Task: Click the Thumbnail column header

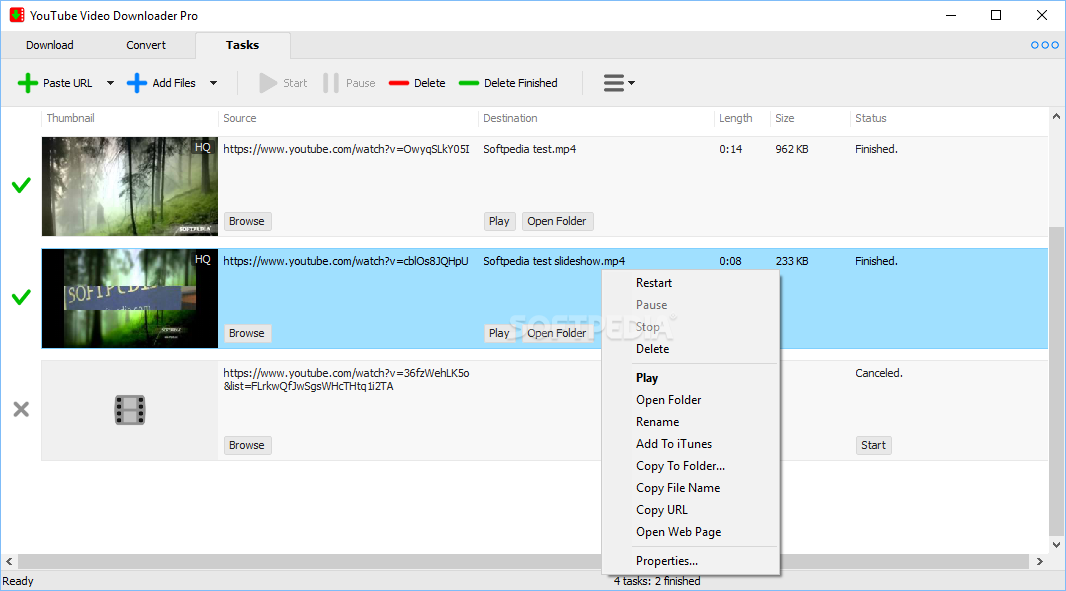Action: coord(71,118)
